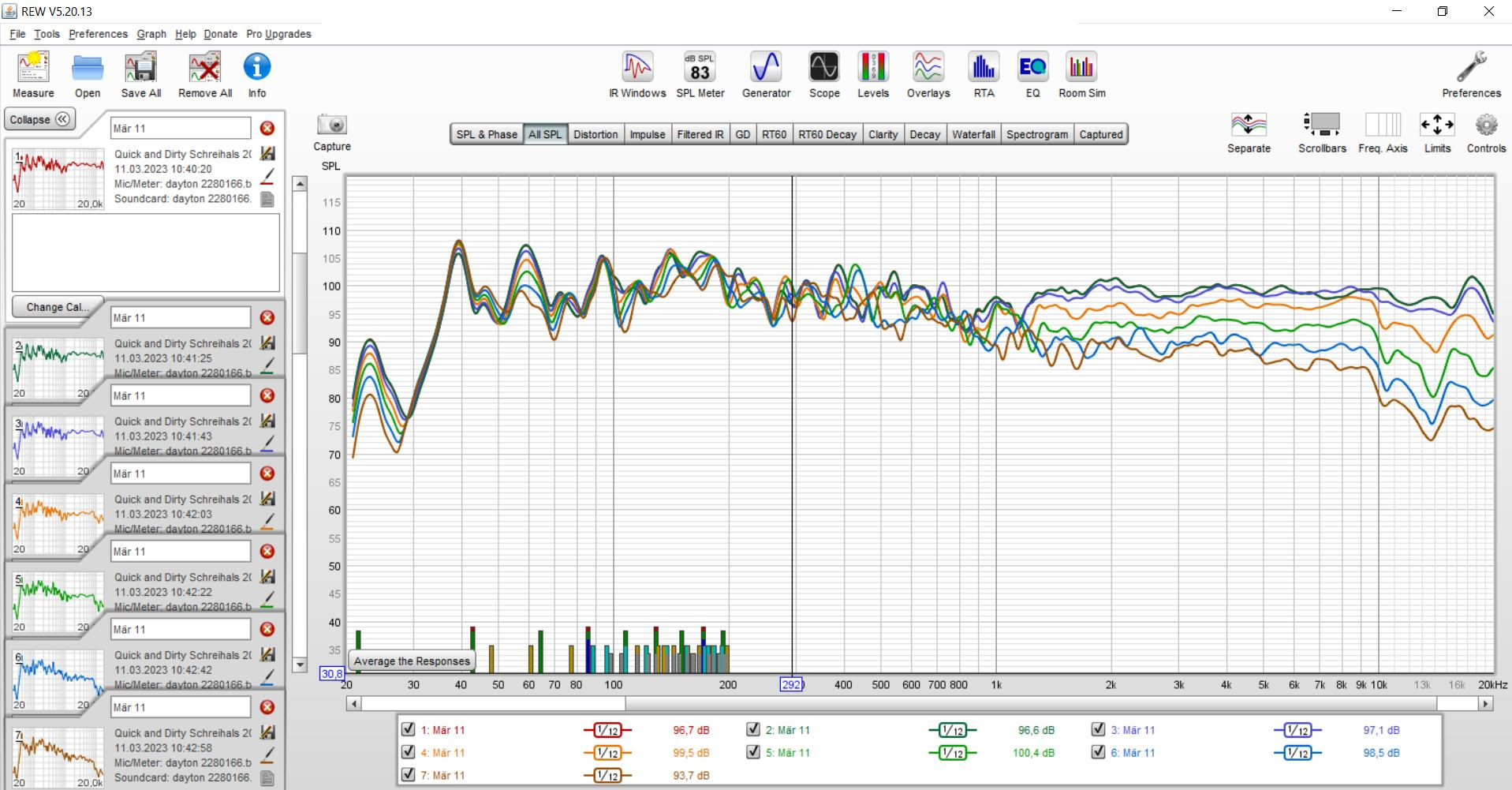1512x790 pixels.
Task: Click Average the Responses button
Action: click(x=412, y=661)
